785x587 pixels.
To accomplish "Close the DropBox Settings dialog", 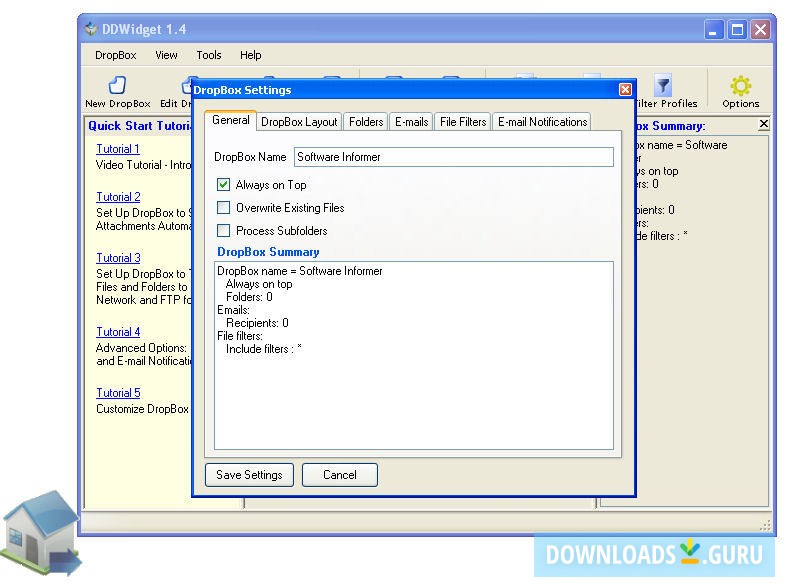I will pyautogui.click(x=625, y=90).
